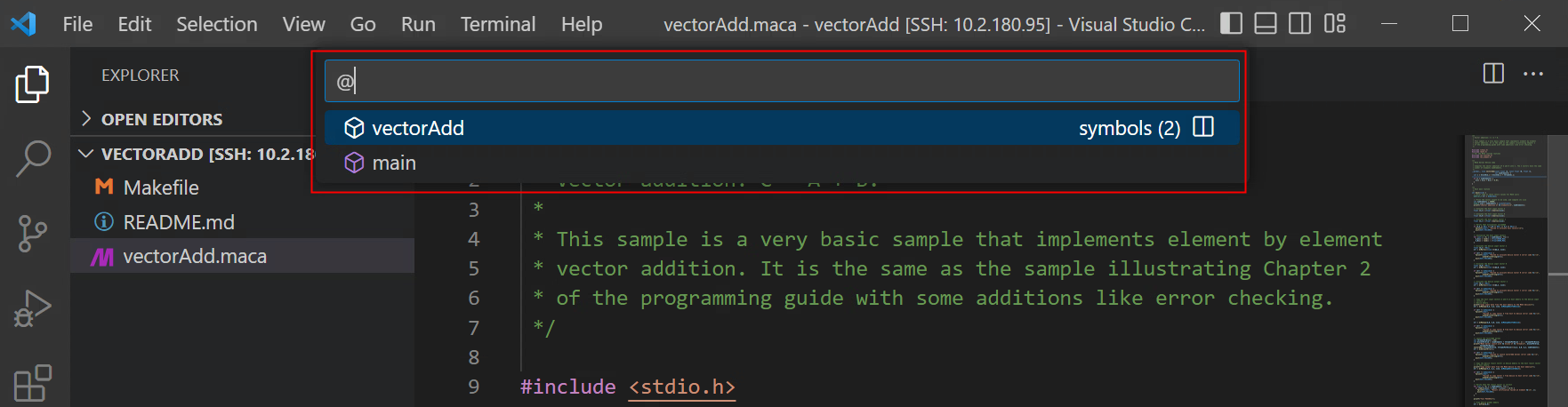Select the main symbol entry
This screenshot has height=407, width=1568.
click(x=394, y=163)
